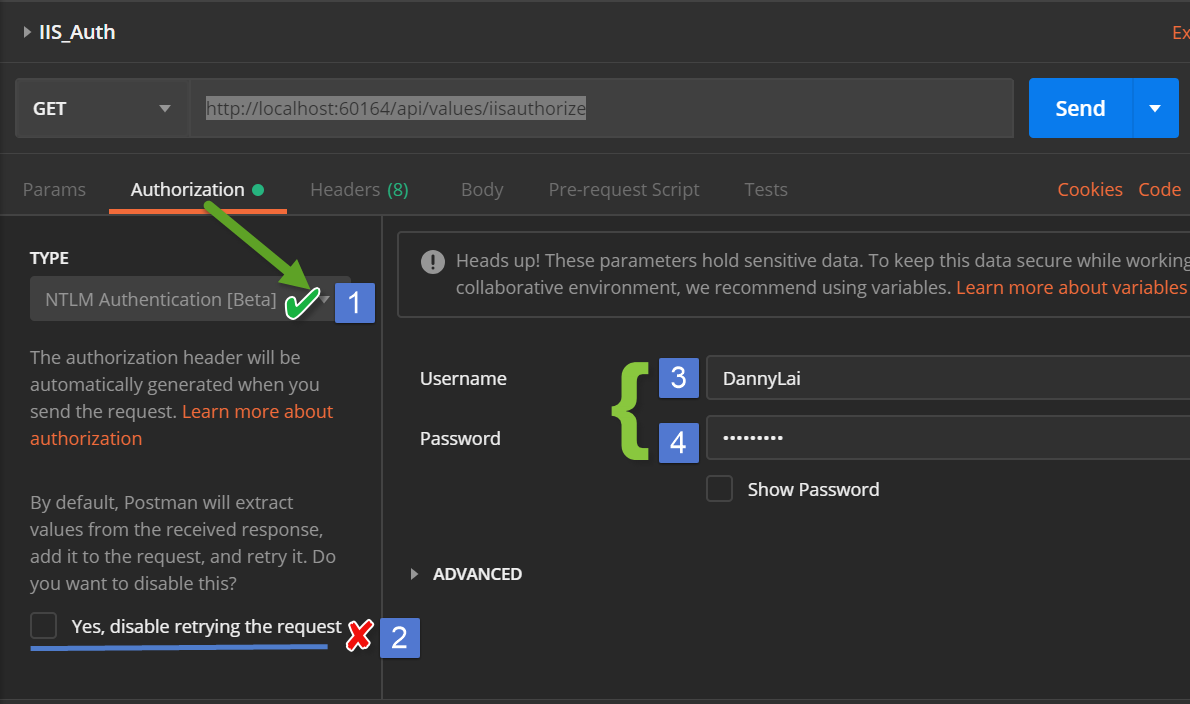Check Yes, disable retrying the request

coord(44,626)
